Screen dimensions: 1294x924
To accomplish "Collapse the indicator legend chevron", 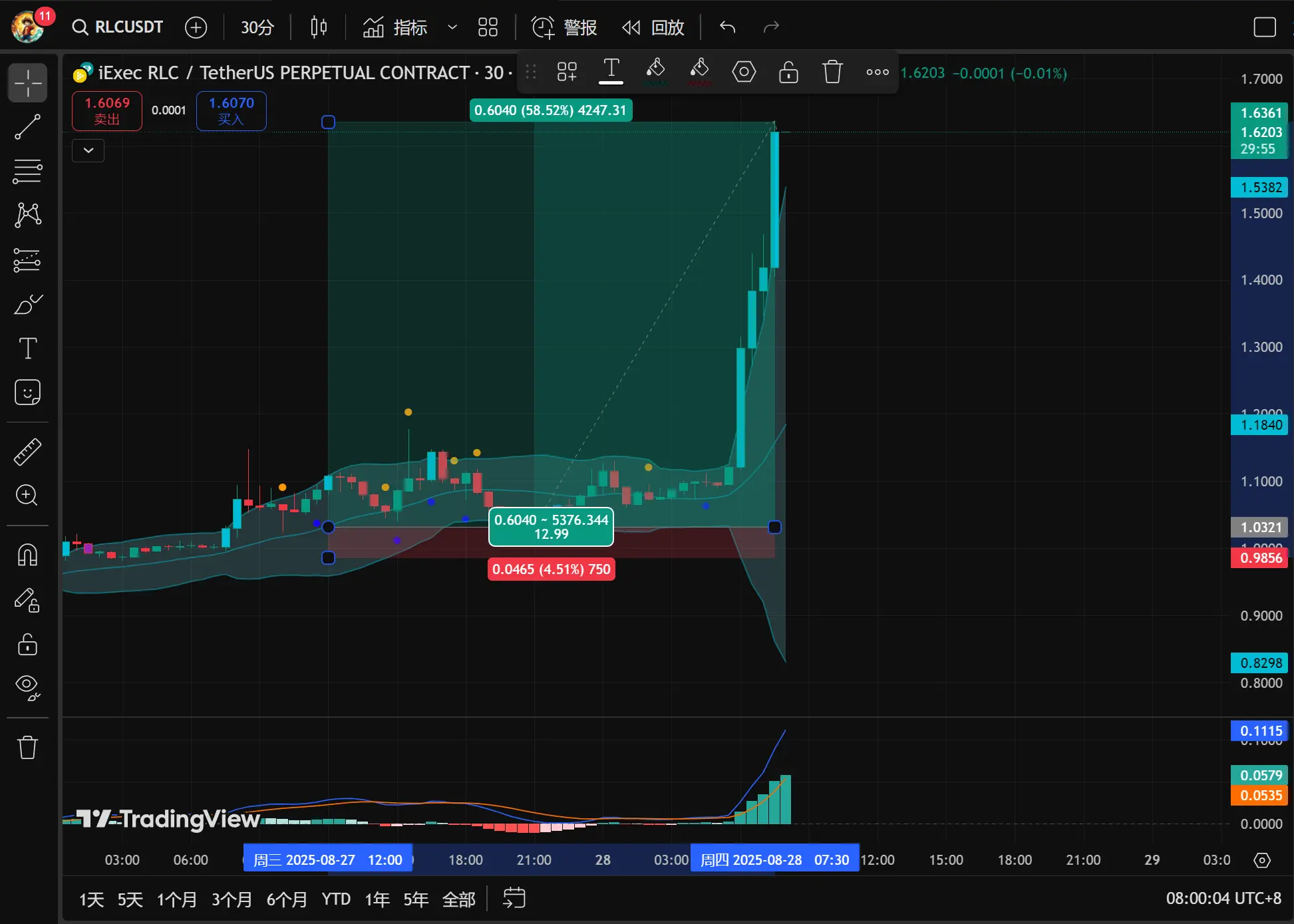I will coord(88,150).
